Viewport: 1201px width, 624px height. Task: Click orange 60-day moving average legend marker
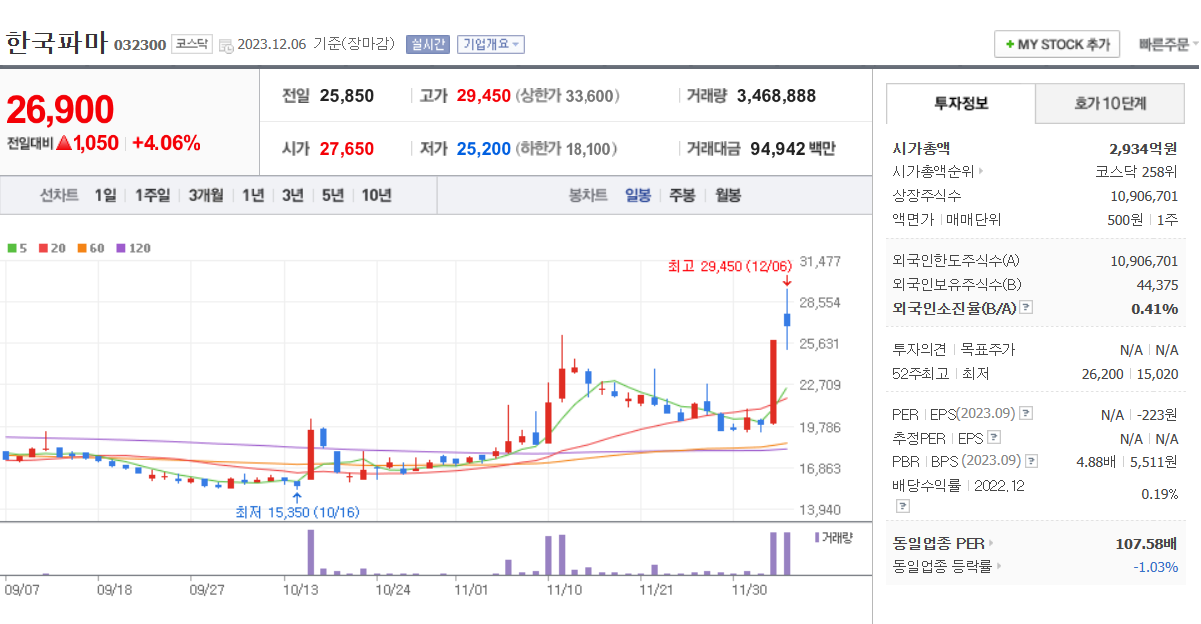(81, 247)
